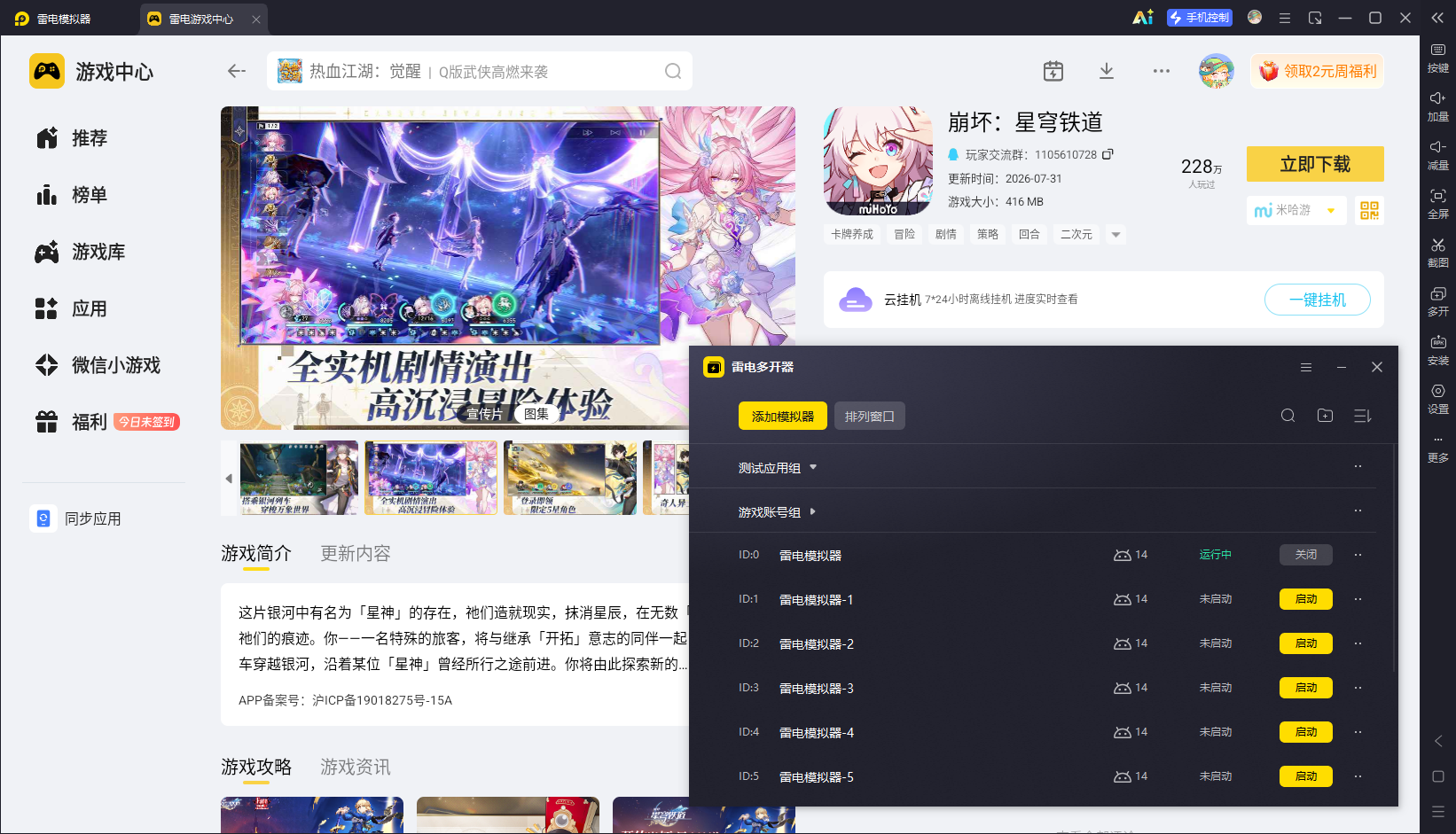Viewport: 1456px width, 834px height.
Task: Click the back arrow in 游戏中心
Action: [237, 71]
